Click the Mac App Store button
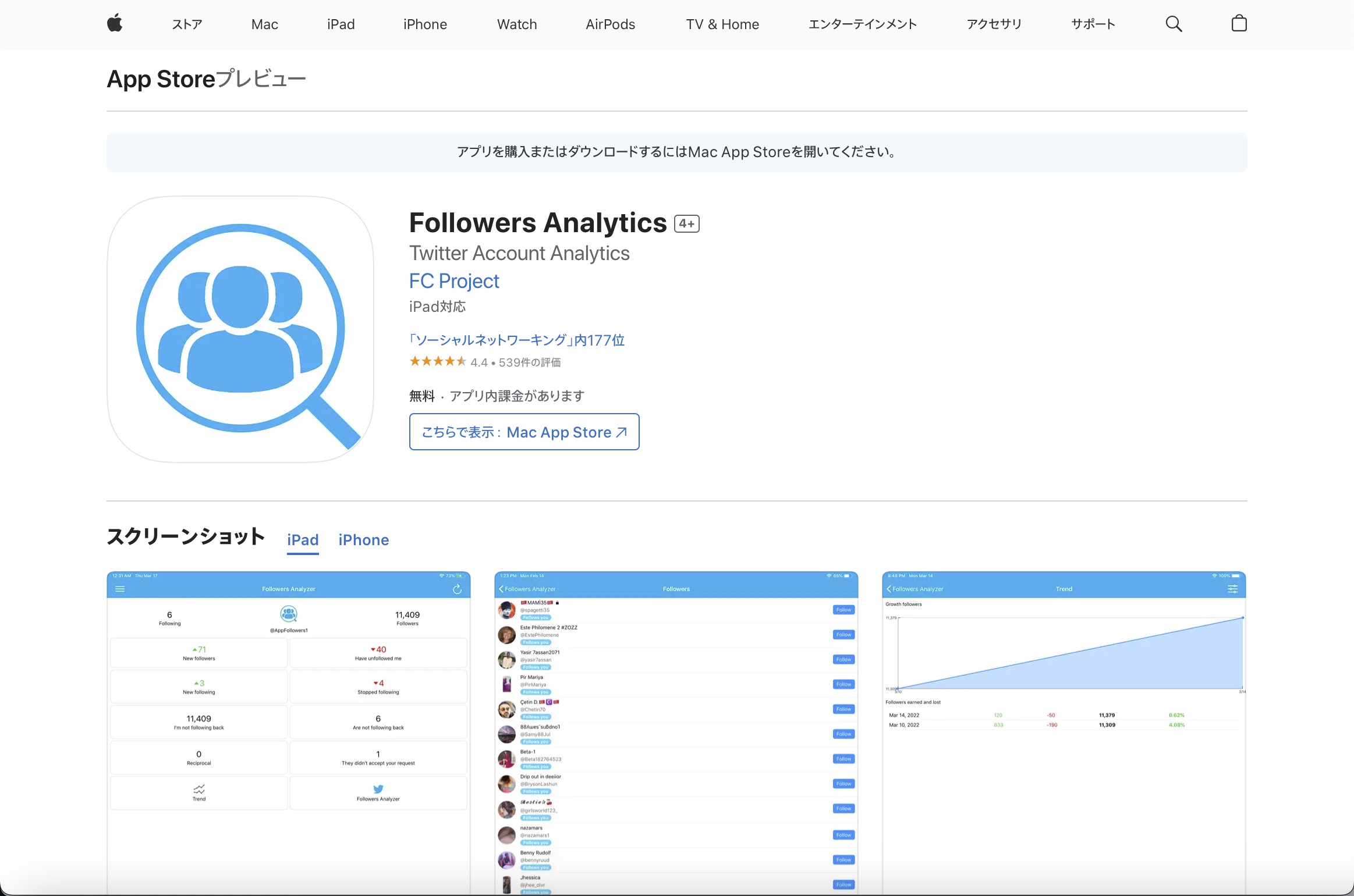Image resolution: width=1354 pixels, height=896 pixels. [x=523, y=432]
